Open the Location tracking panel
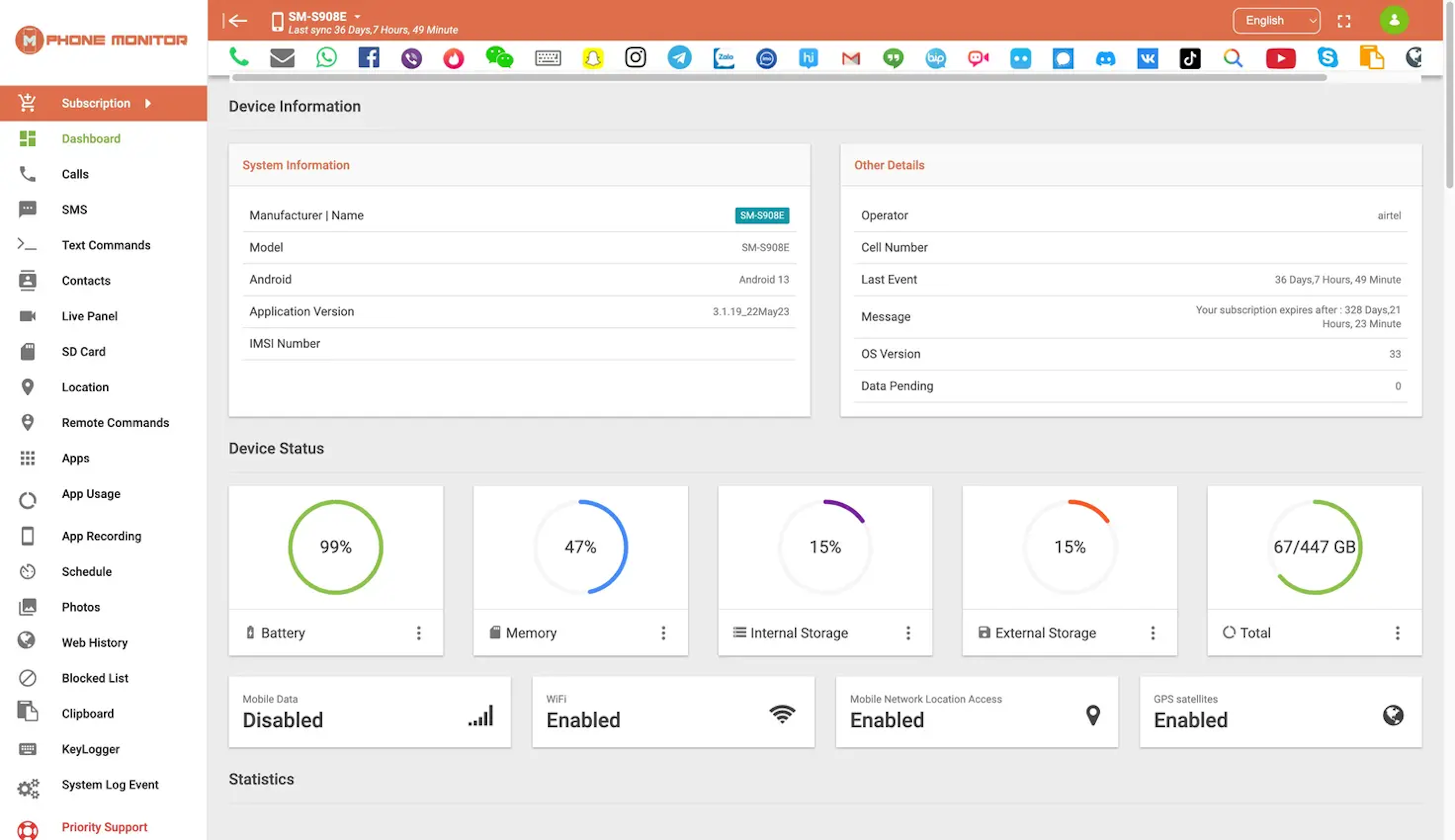The height and width of the screenshot is (840, 1455). coord(85,388)
